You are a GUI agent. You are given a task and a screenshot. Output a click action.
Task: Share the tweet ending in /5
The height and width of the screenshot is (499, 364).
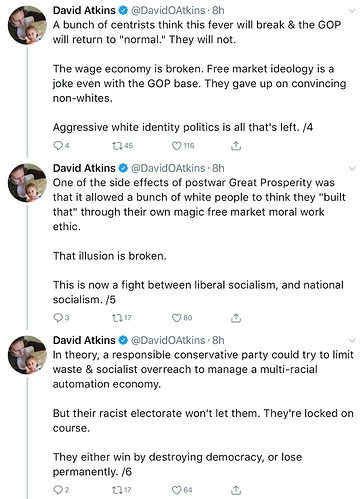click(x=236, y=318)
